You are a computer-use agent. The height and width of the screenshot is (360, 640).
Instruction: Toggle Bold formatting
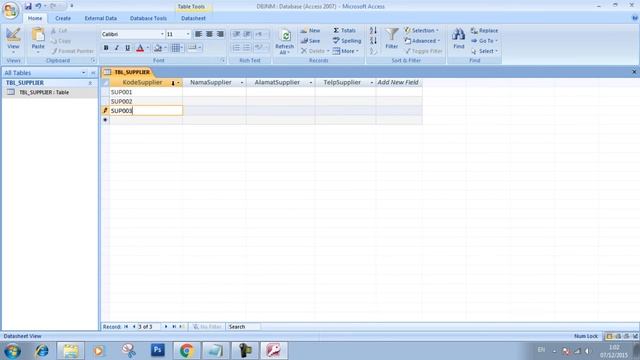pos(106,48)
